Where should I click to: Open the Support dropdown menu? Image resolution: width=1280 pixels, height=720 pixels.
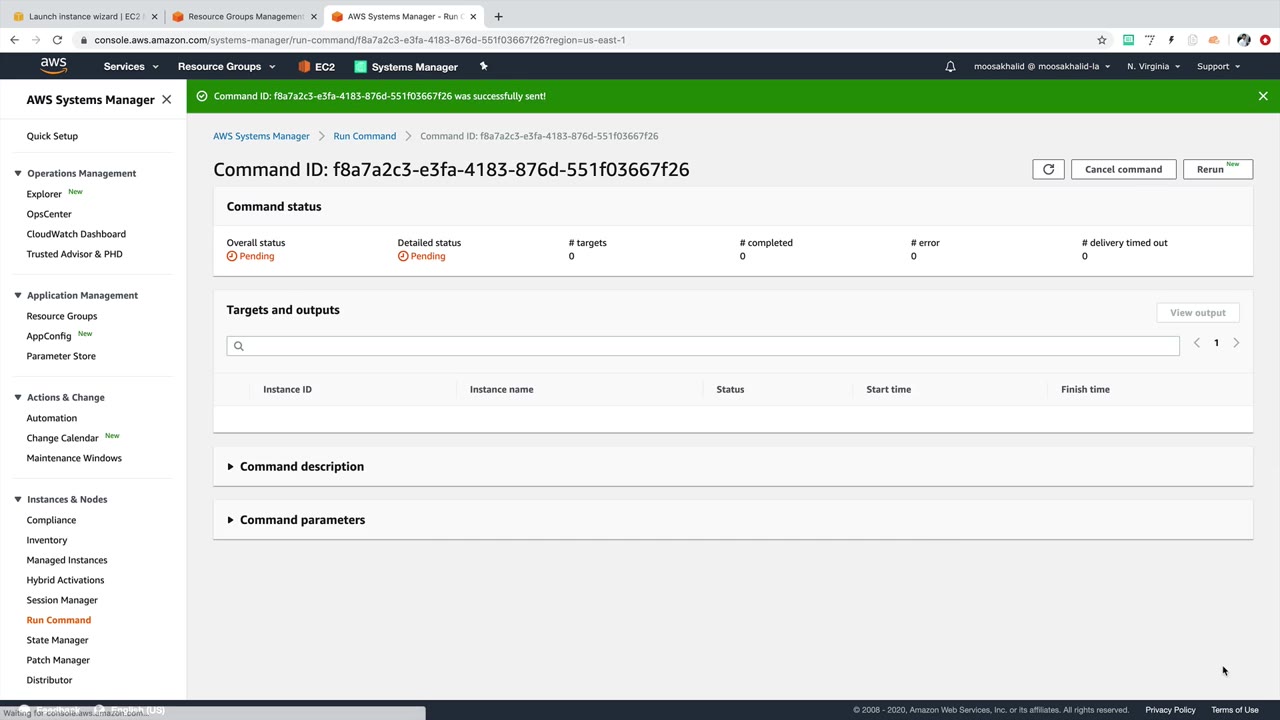click(x=1218, y=67)
